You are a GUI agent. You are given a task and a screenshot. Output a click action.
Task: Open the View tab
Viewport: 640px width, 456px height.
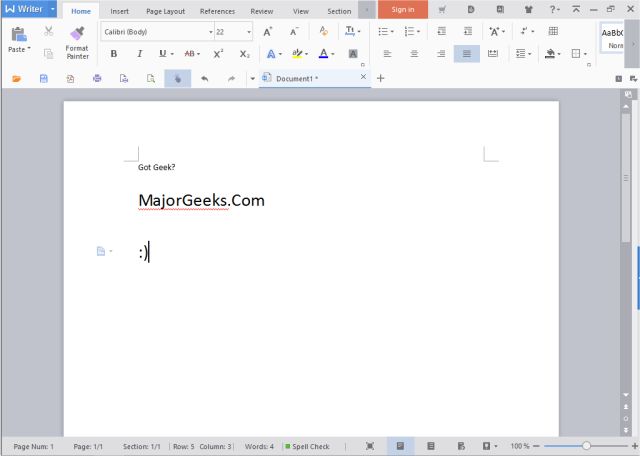pos(301,11)
